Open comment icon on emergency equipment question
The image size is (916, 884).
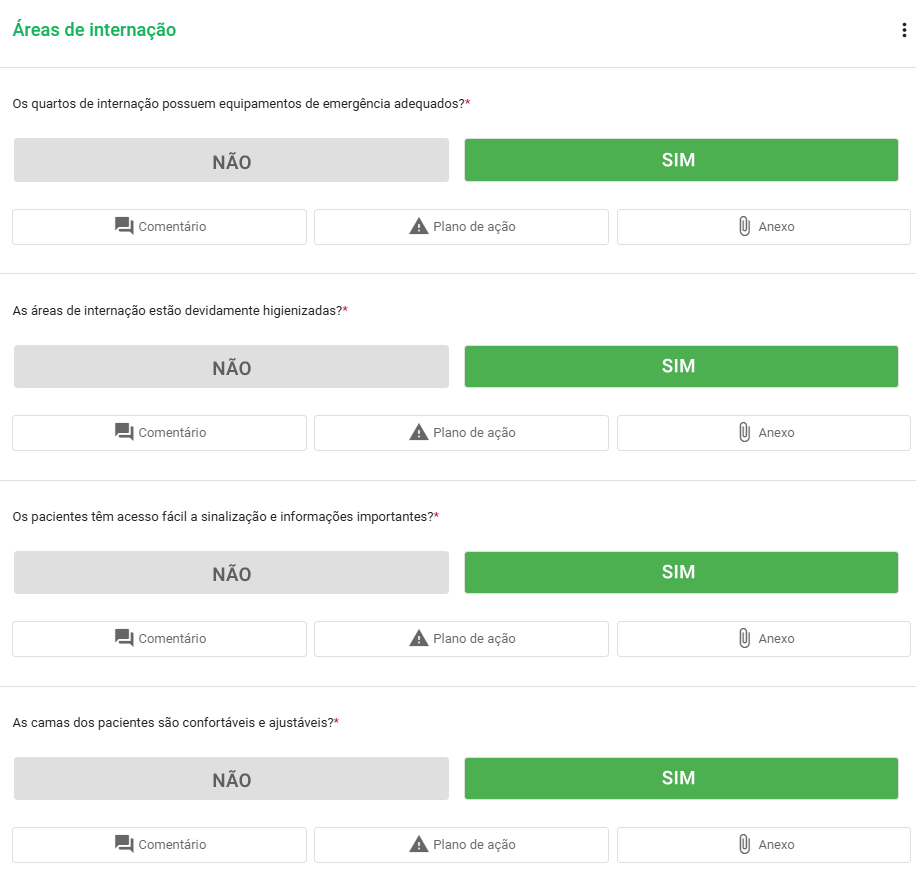point(123,226)
